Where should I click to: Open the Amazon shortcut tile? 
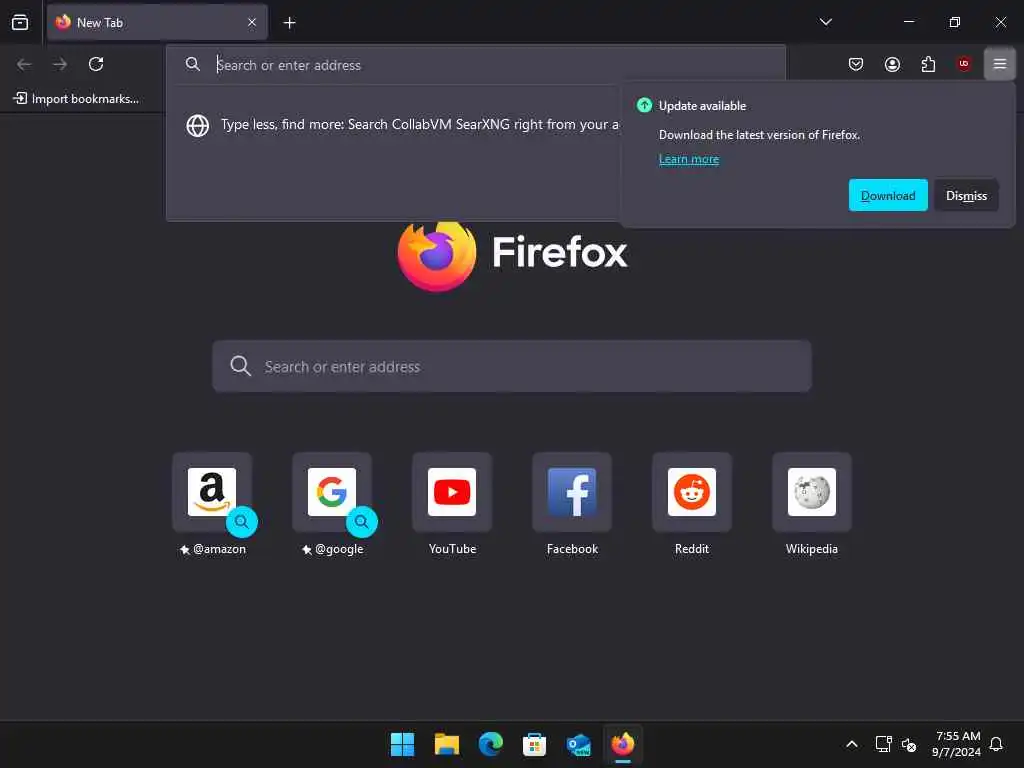pos(212,492)
